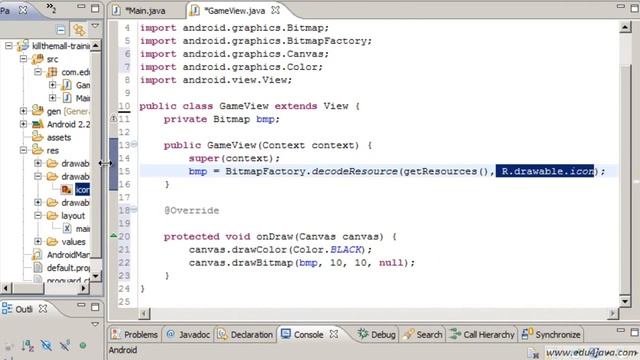Select the icon image file in tree

(x=82, y=190)
